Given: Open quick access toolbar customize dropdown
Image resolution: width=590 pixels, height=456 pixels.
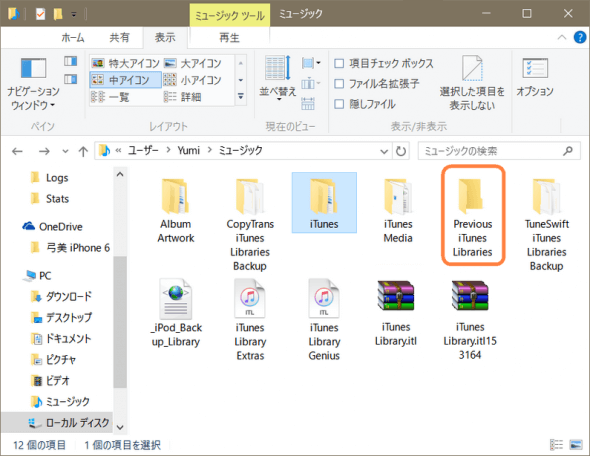Looking at the screenshot, I should click(x=74, y=15).
